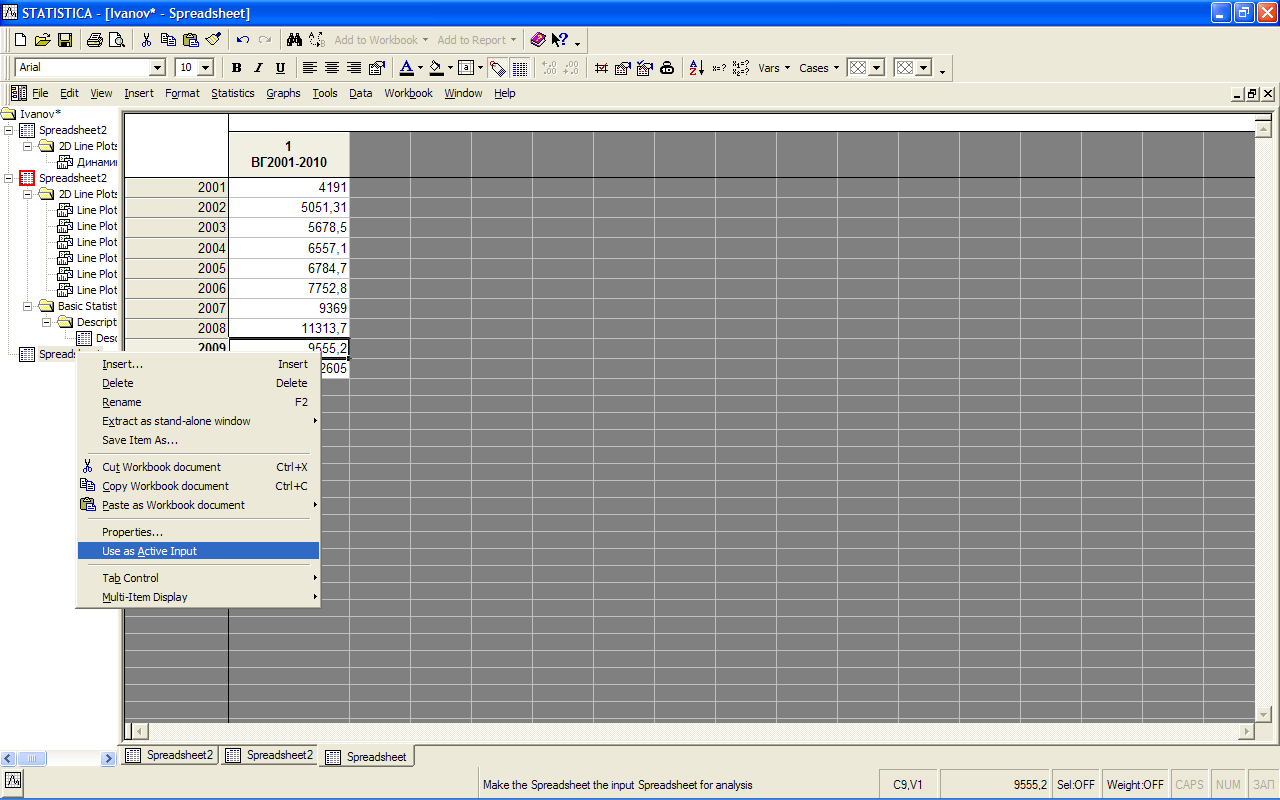Click Properties... in the context menu
The image size is (1280, 800).
click(x=198, y=532)
